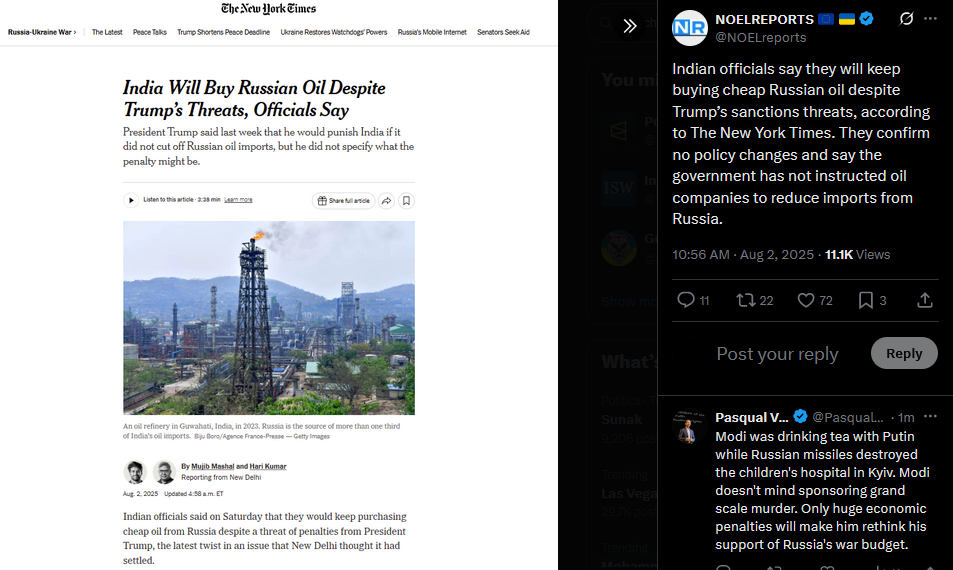
Task: Bookmark the post with 3 bookmarks
Action: tap(872, 300)
